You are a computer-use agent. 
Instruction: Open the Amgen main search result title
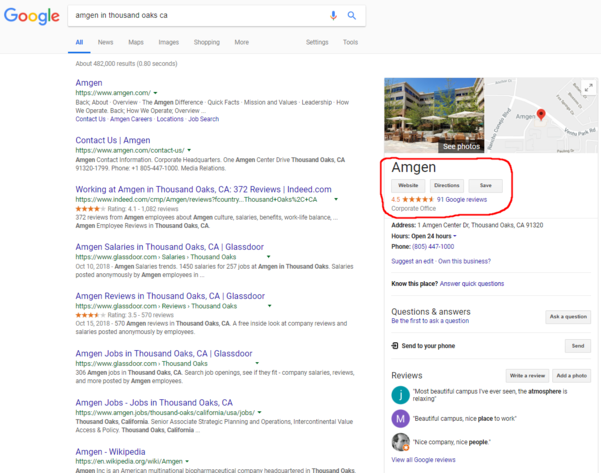tap(89, 83)
